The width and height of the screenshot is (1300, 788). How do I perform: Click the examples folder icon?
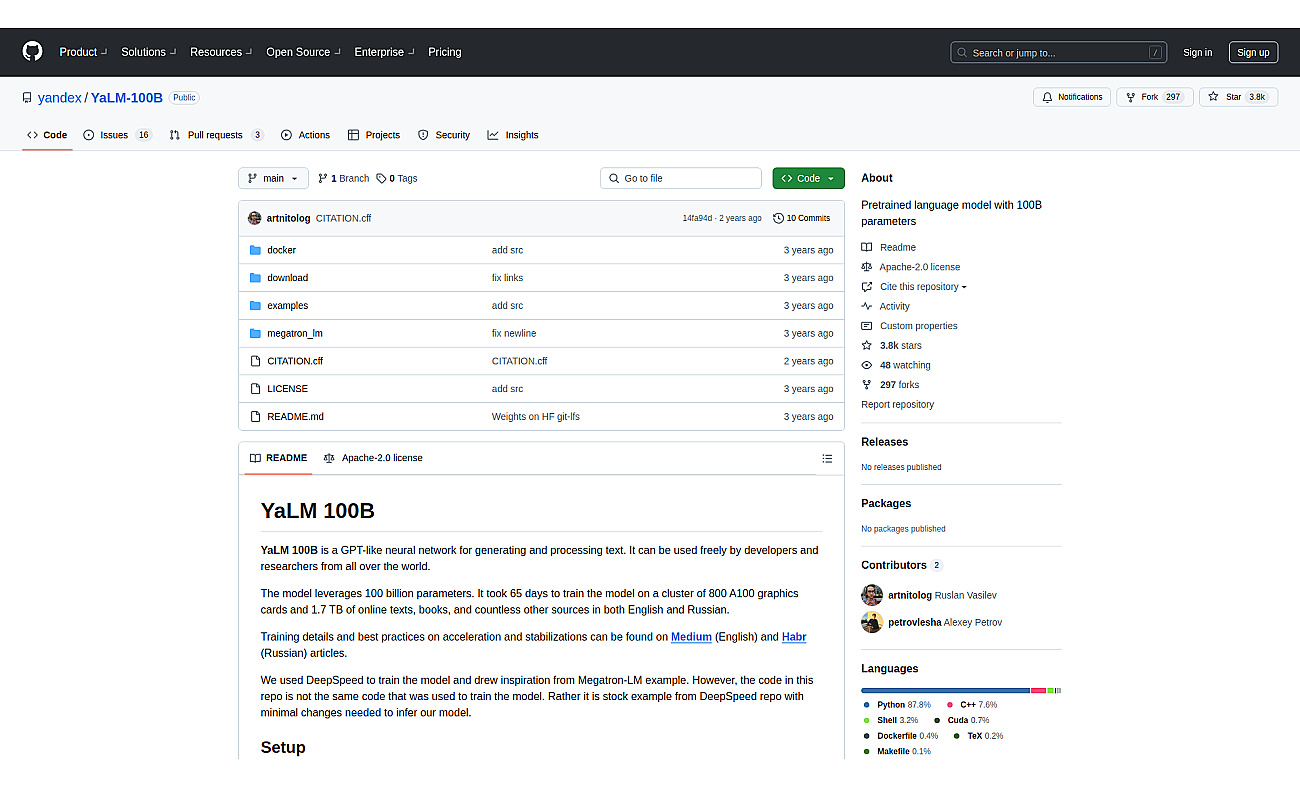tap(255, 306)
